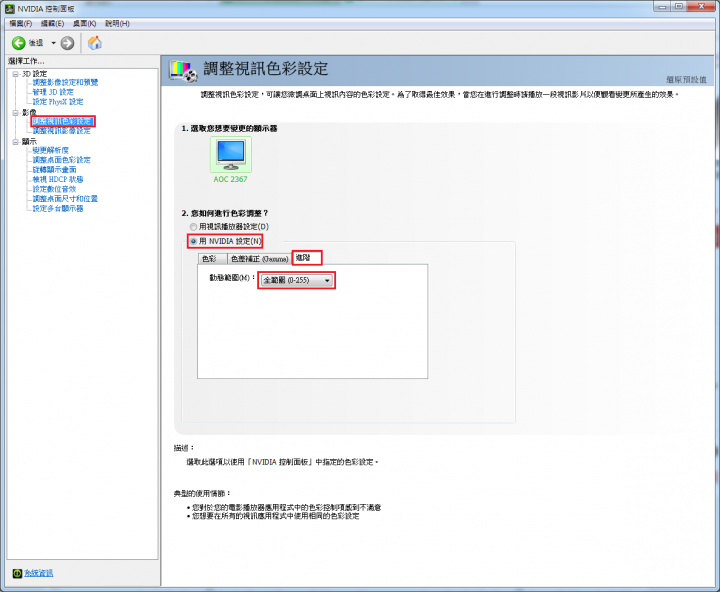Open 調整桌面尺寸和位置 in the tree
Viewport: 720px width, 592px height.
pyautogui.click(x=65, y=198)
